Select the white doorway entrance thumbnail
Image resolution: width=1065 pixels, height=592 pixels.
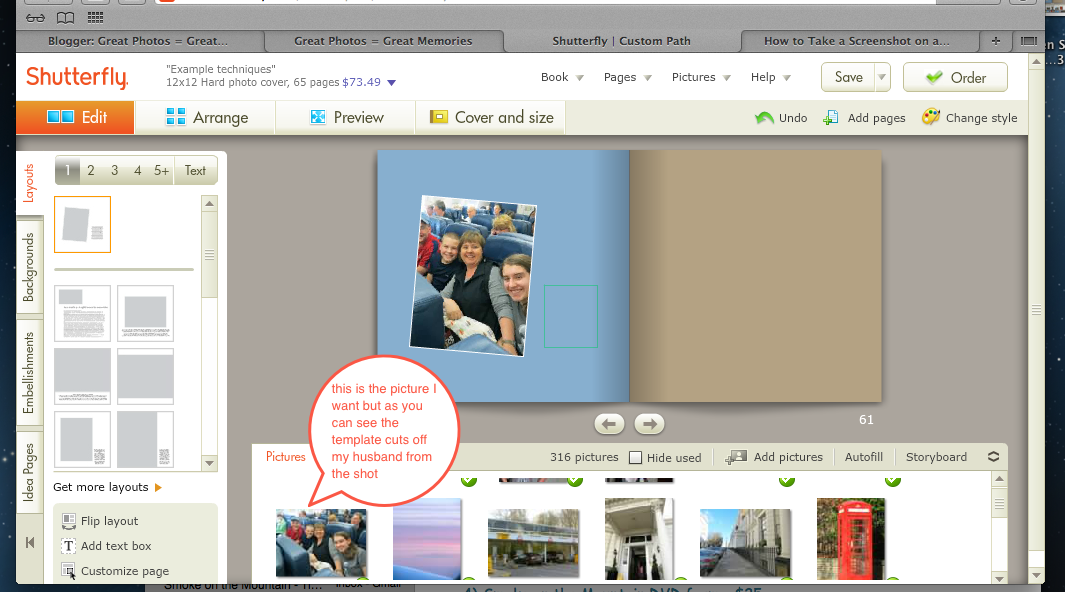click(638, 539)
